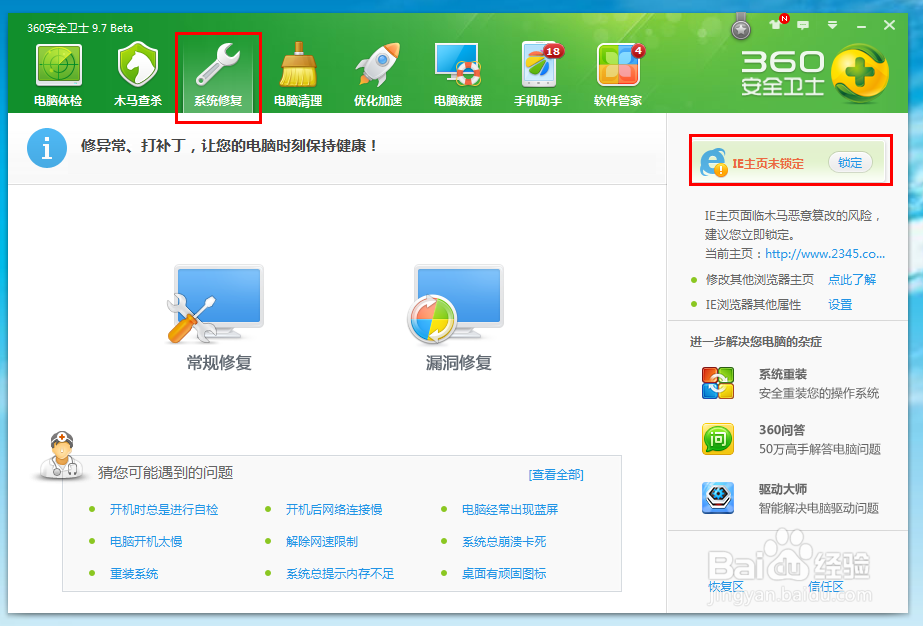The image size is (923, 626).
Task: Open 电脑开机太慢 problem
Action: coord(146,542)
